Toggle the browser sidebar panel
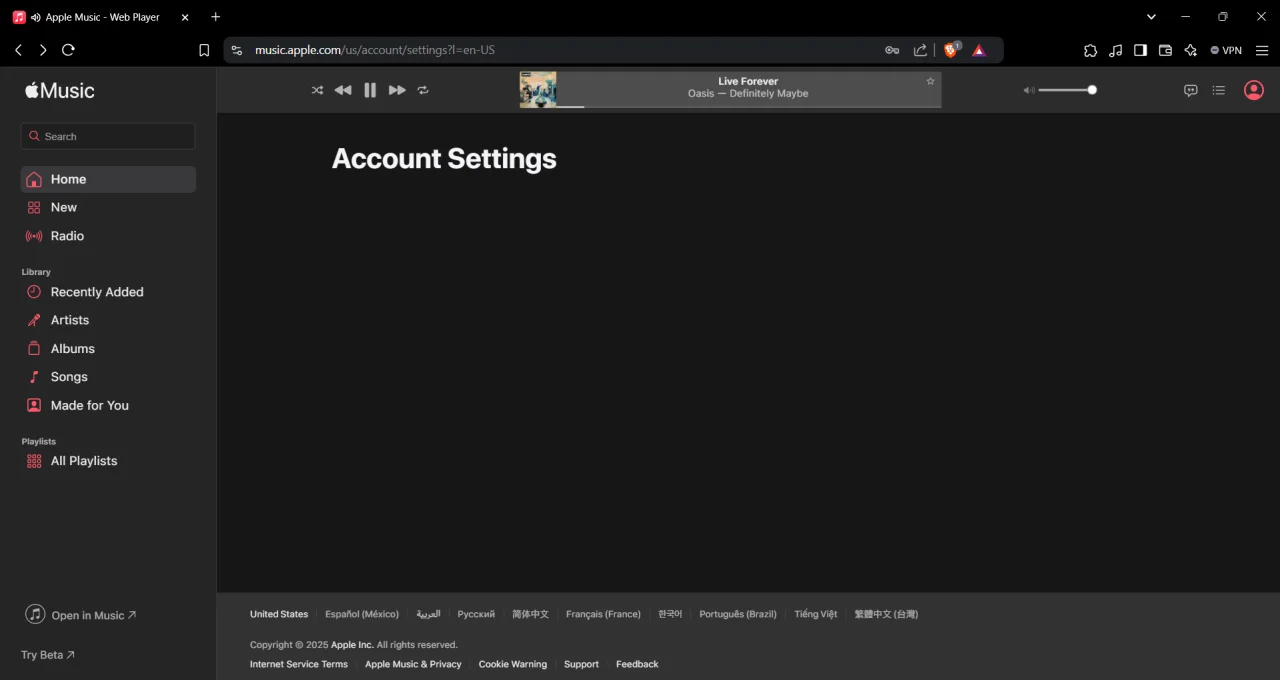The width and height of the screenshot is (1280, 680). coord(1140,50)
